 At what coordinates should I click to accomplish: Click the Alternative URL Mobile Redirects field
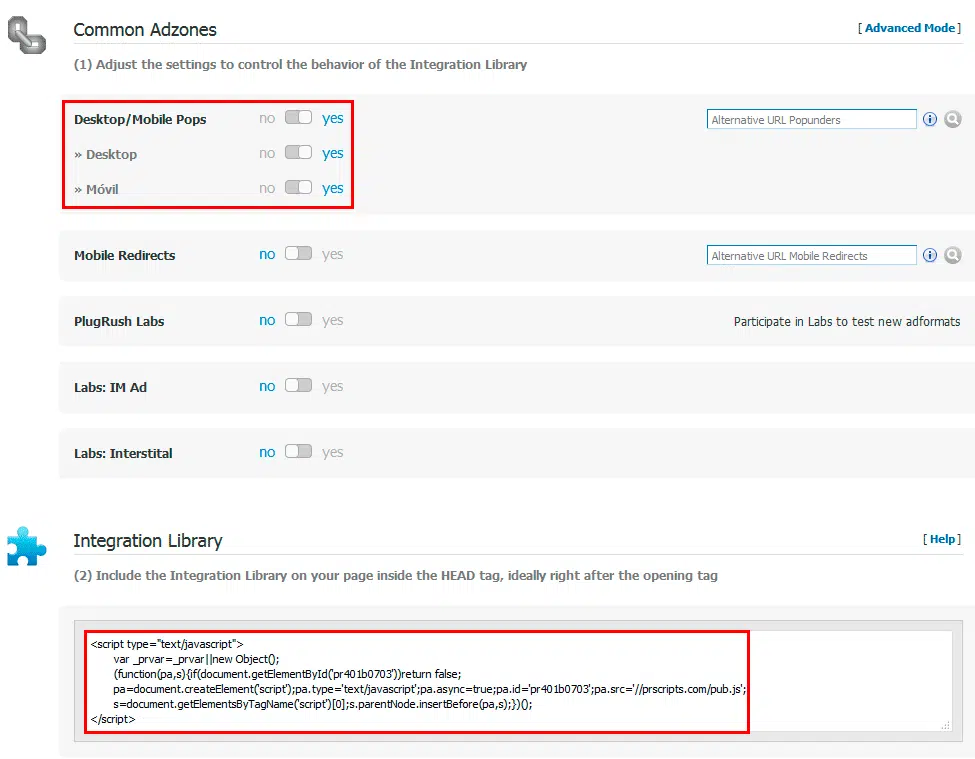(811, 255)
